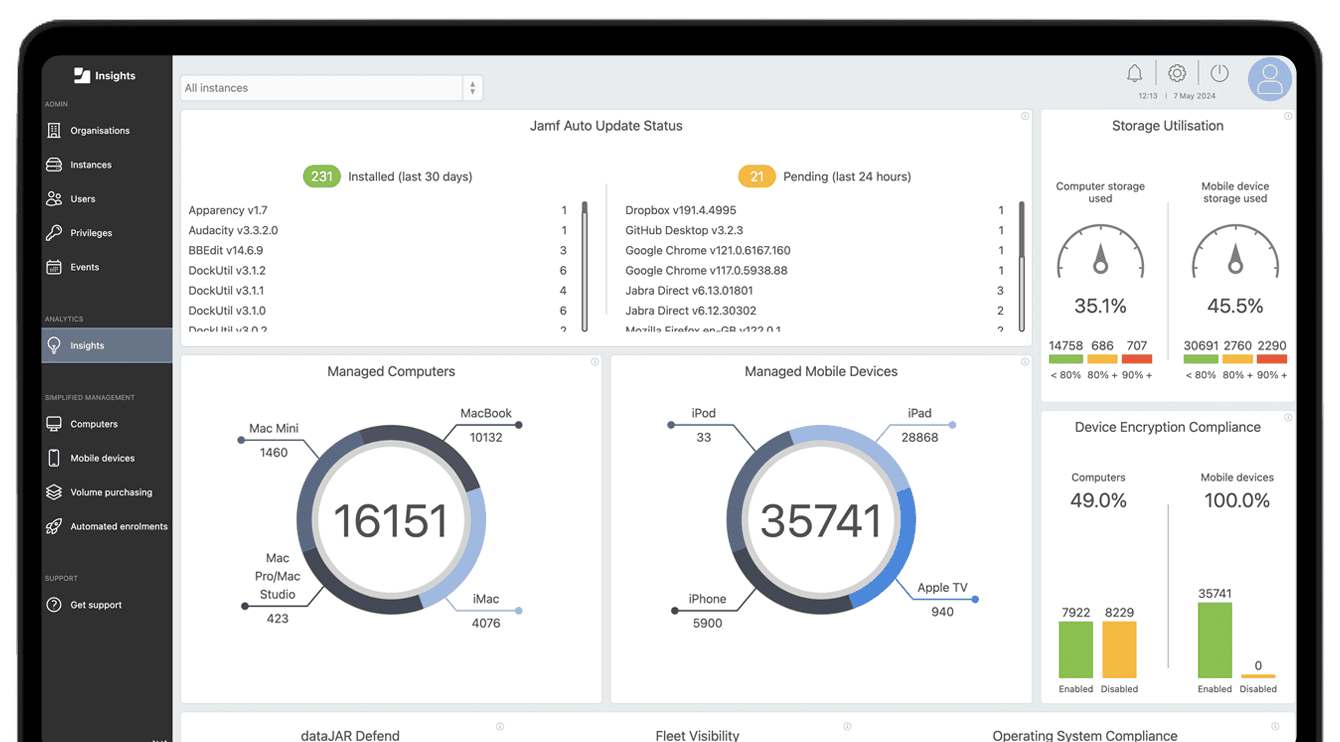Image resolution: width=1340 pixels, height=742 pixels.
Task: Click the orange computers Disabled encryption bar
Action: 1119,650
